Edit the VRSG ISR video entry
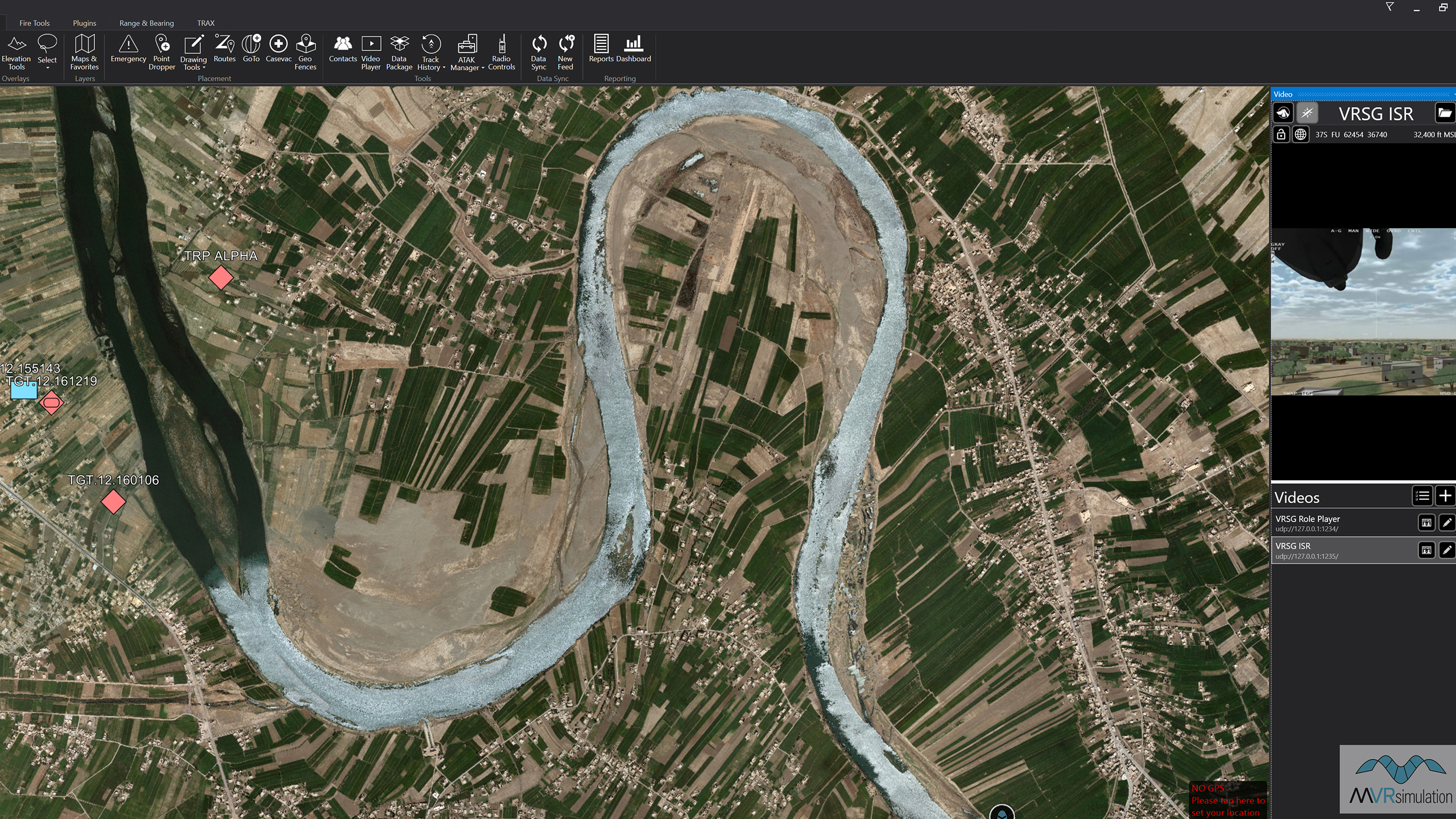1456x819 pixels. click(x=1447, y=550)
